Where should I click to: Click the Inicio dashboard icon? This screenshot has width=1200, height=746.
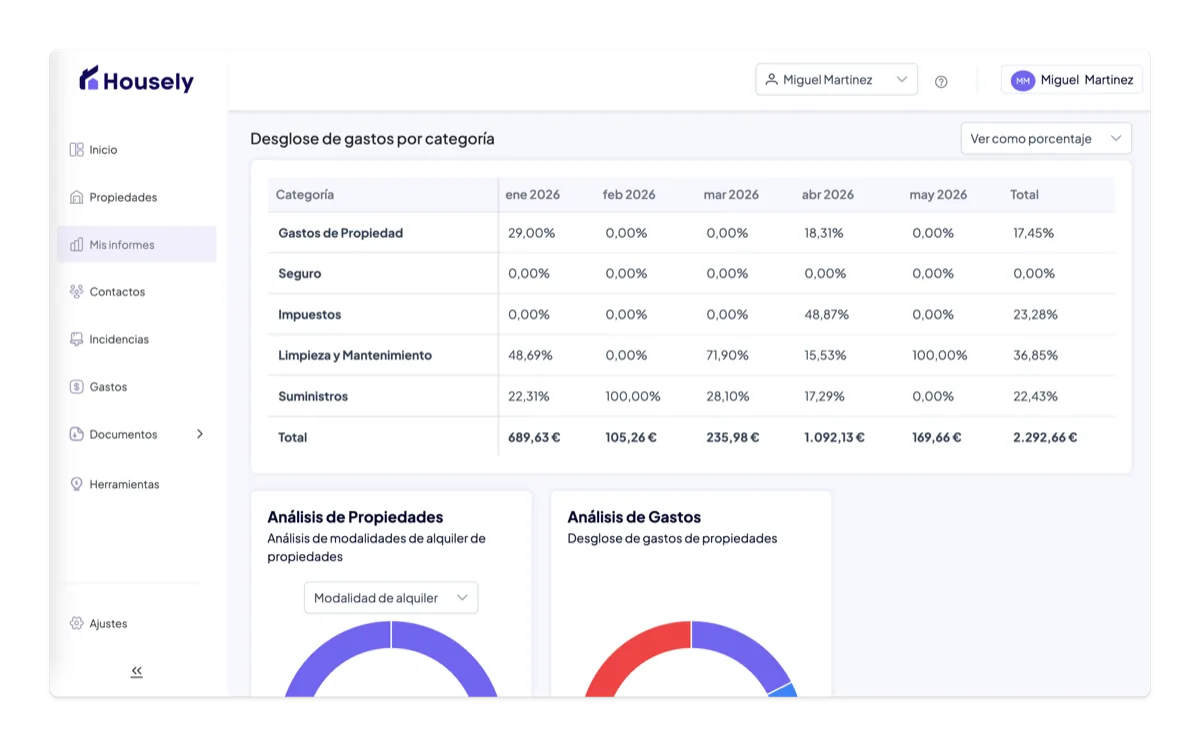[76, 150]
